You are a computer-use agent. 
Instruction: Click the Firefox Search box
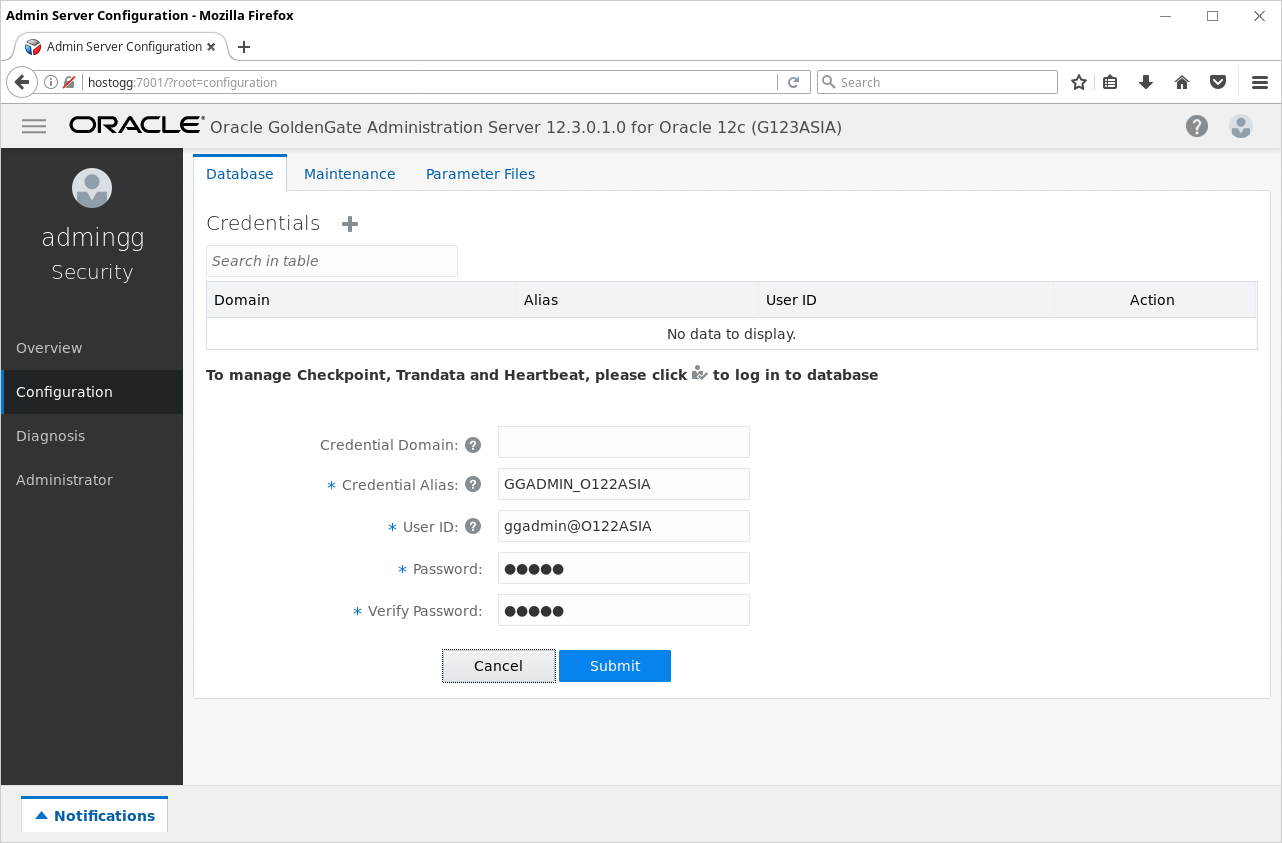coord(937,82)
